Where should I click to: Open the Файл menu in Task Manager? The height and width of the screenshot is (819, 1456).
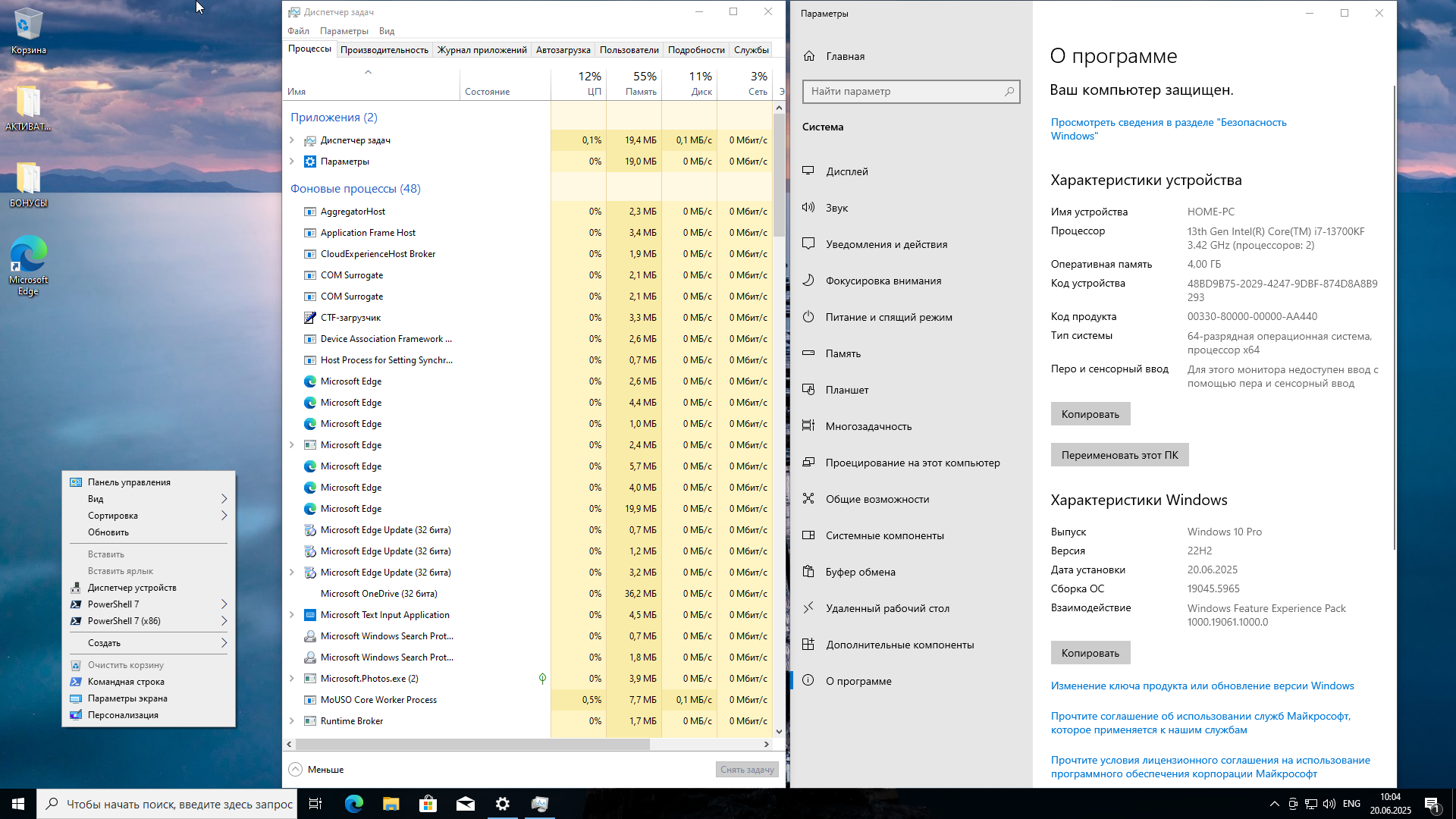298,31
